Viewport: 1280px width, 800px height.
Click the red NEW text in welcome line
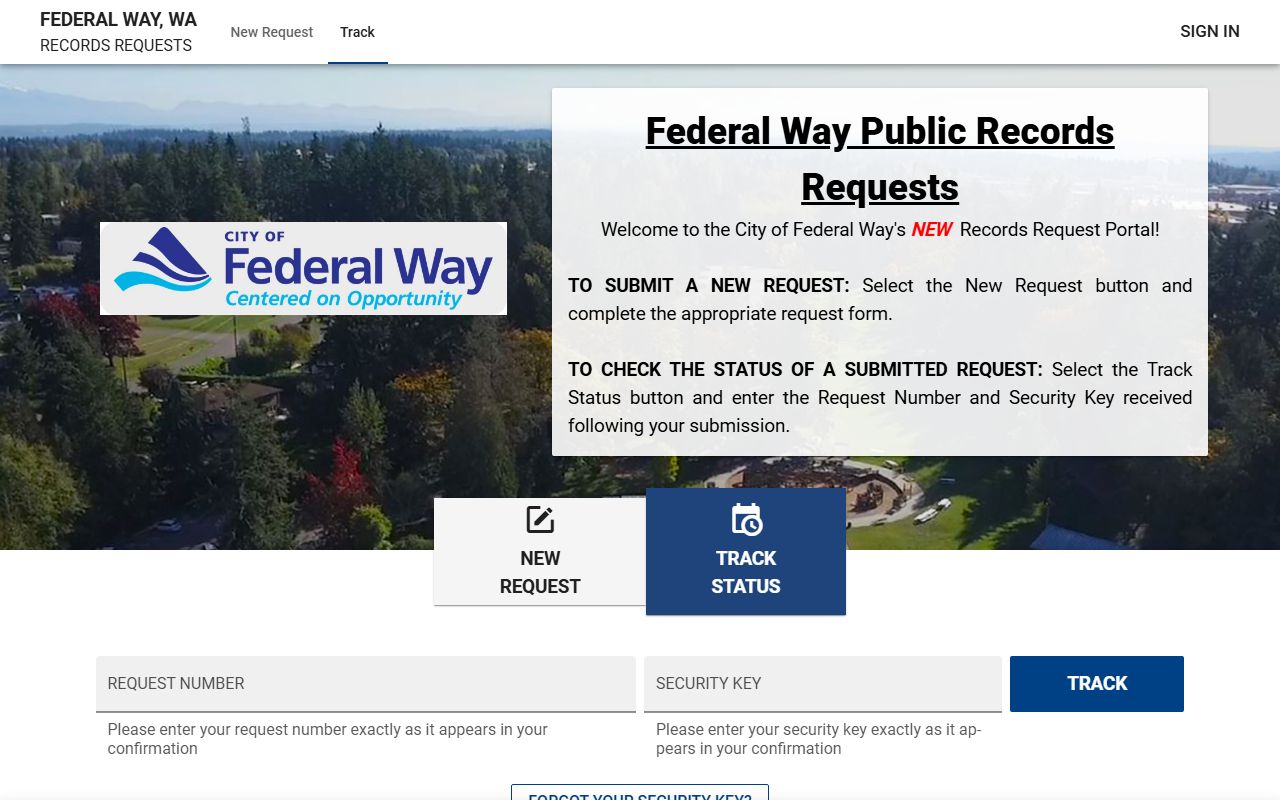click(931, 229)
